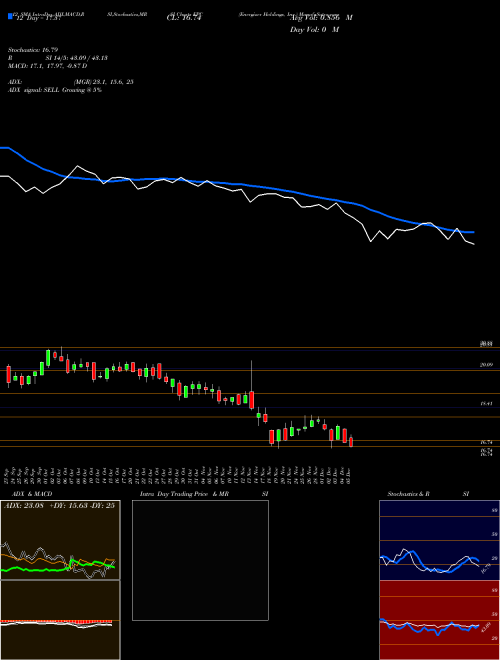Viewport: 500px width, 660px height.
Task: Click the 'CL: 16.74' closing price text
Action: [x=184, y=18]
